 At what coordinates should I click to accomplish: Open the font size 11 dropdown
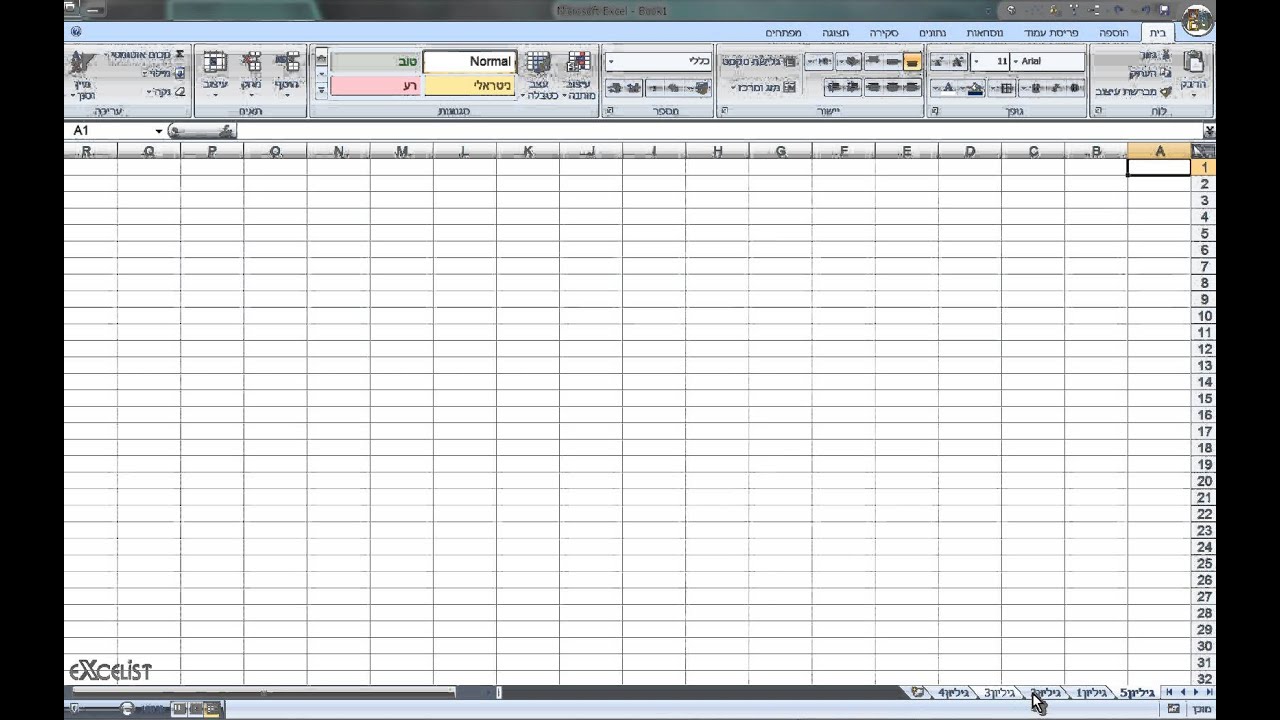click(977, 62)
